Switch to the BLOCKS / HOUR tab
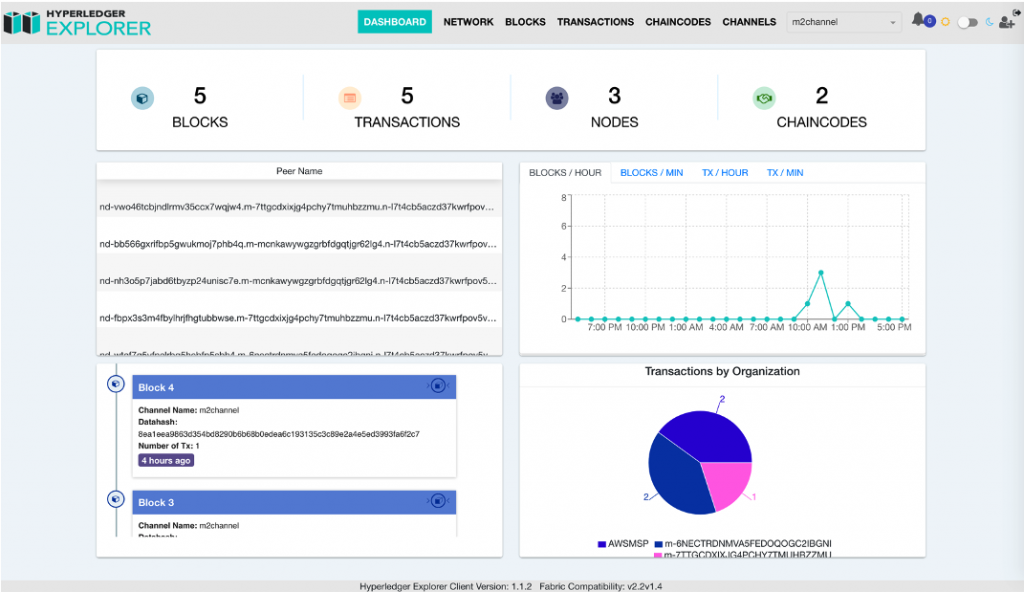This screenshot has width=1024, height=592. point(565,173)
